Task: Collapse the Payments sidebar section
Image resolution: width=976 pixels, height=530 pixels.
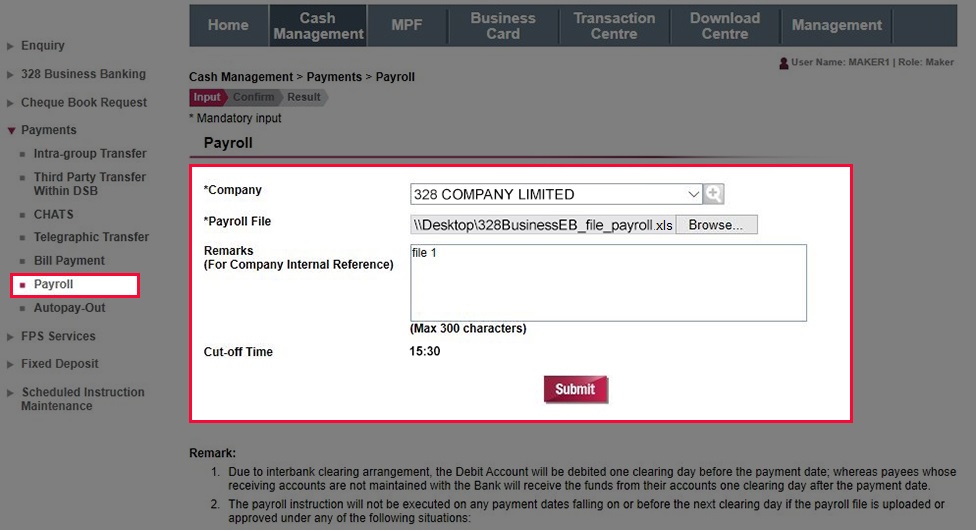Action: pos(42,130)
